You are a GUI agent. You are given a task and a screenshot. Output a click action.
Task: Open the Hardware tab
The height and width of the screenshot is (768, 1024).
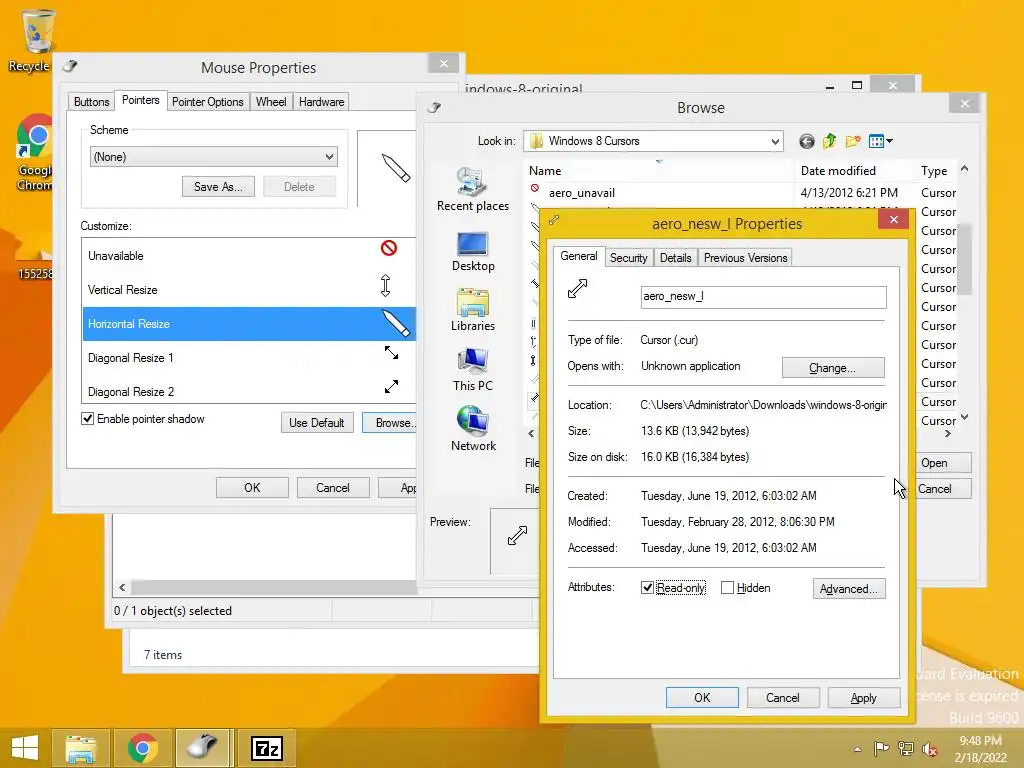[x=321, y=102]
